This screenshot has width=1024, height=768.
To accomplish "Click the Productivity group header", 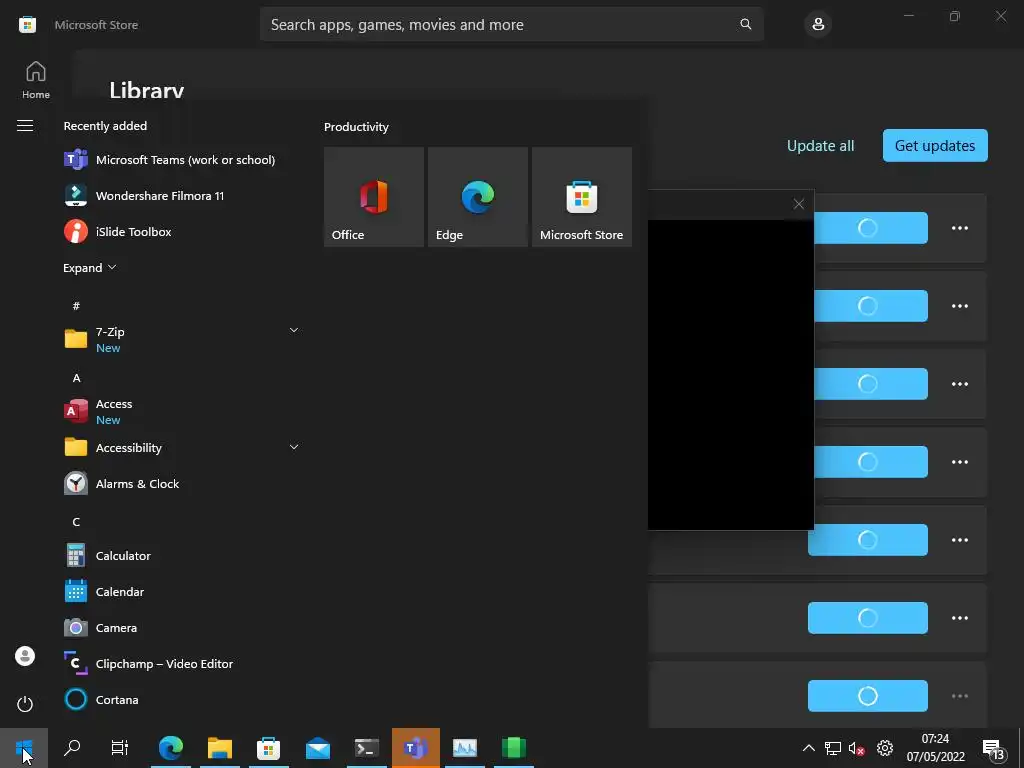I will [x=356, y=127].
